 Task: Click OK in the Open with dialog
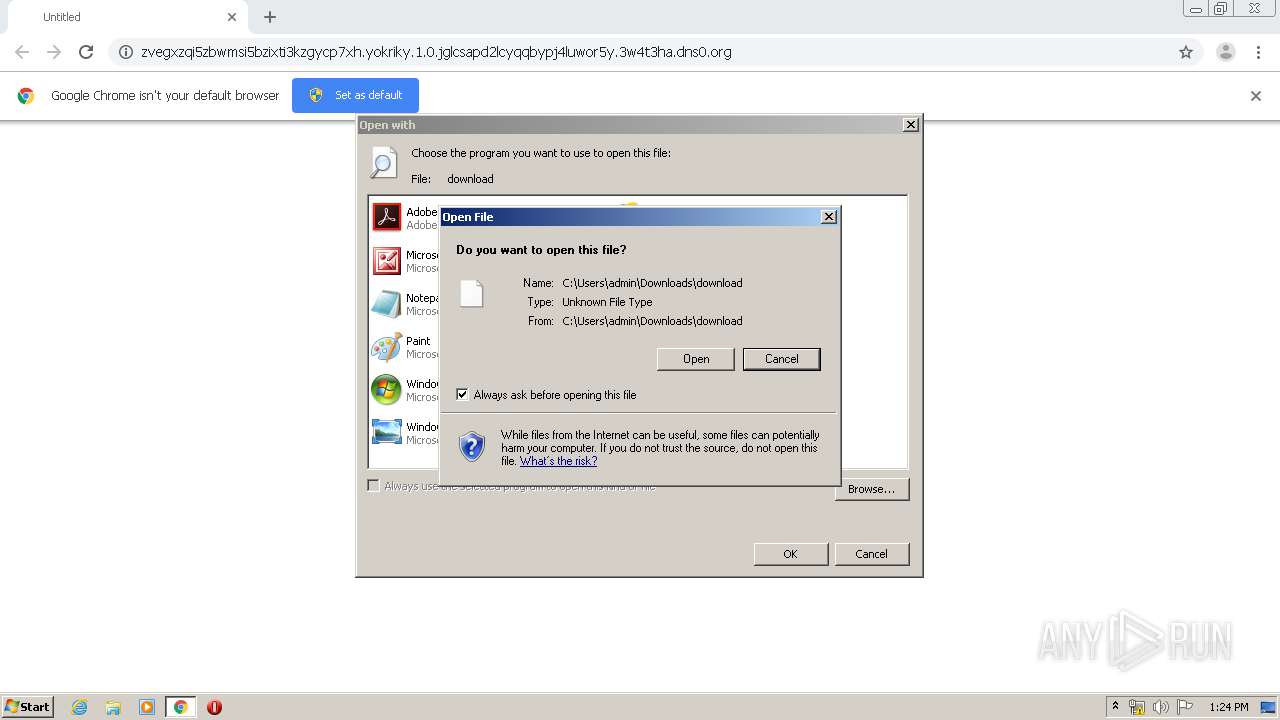click(x=790, y=554)
